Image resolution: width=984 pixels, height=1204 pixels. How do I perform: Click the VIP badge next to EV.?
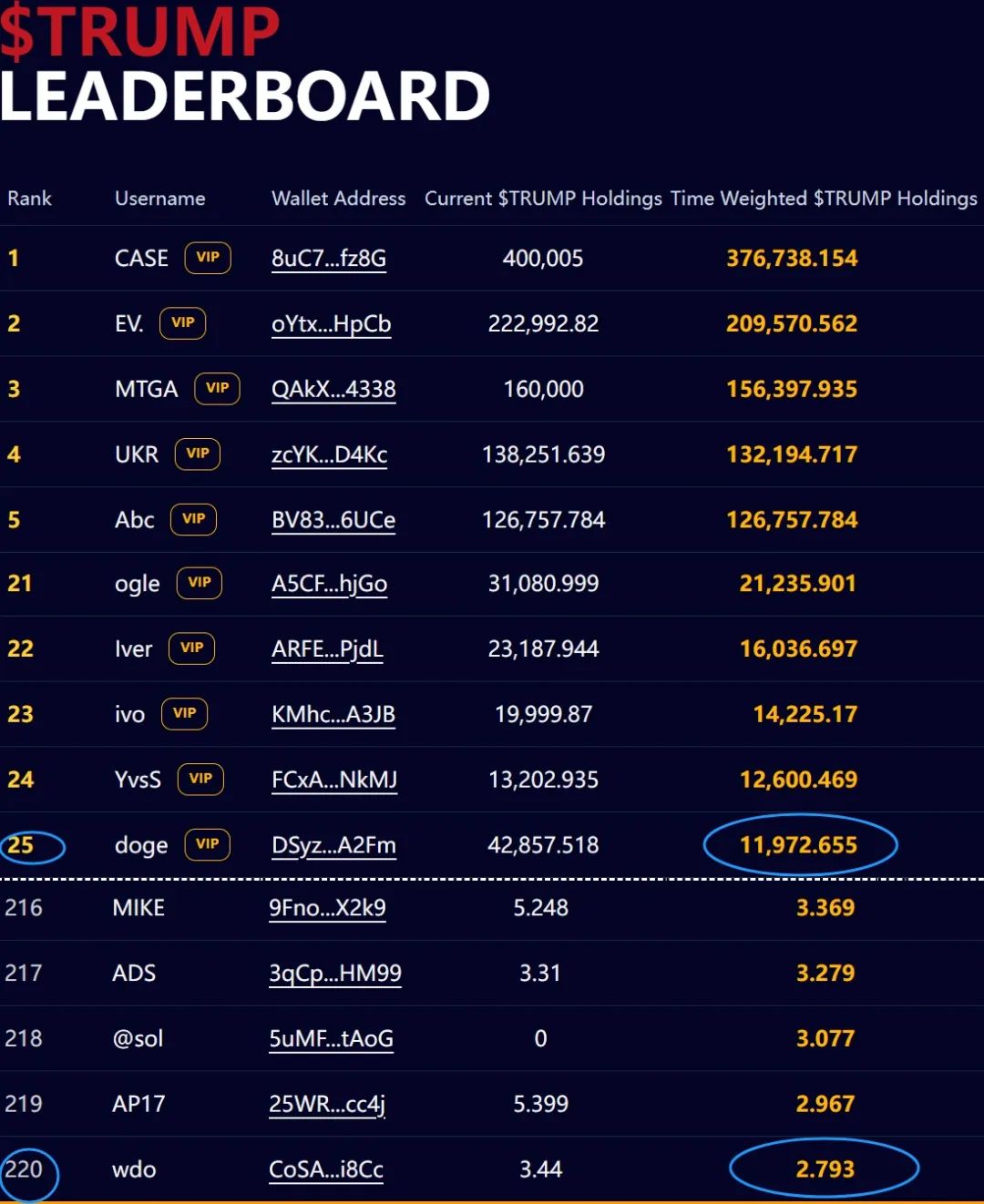pos(182,323)
